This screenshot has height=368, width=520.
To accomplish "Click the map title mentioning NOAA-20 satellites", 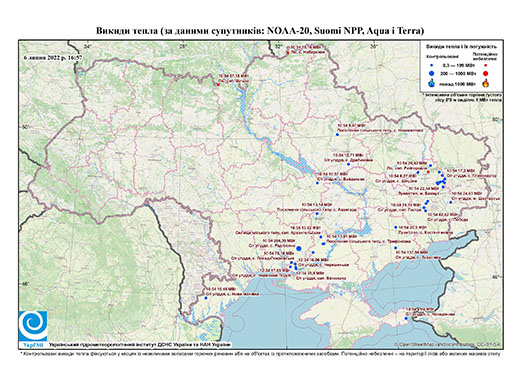I will pos(260,31).
